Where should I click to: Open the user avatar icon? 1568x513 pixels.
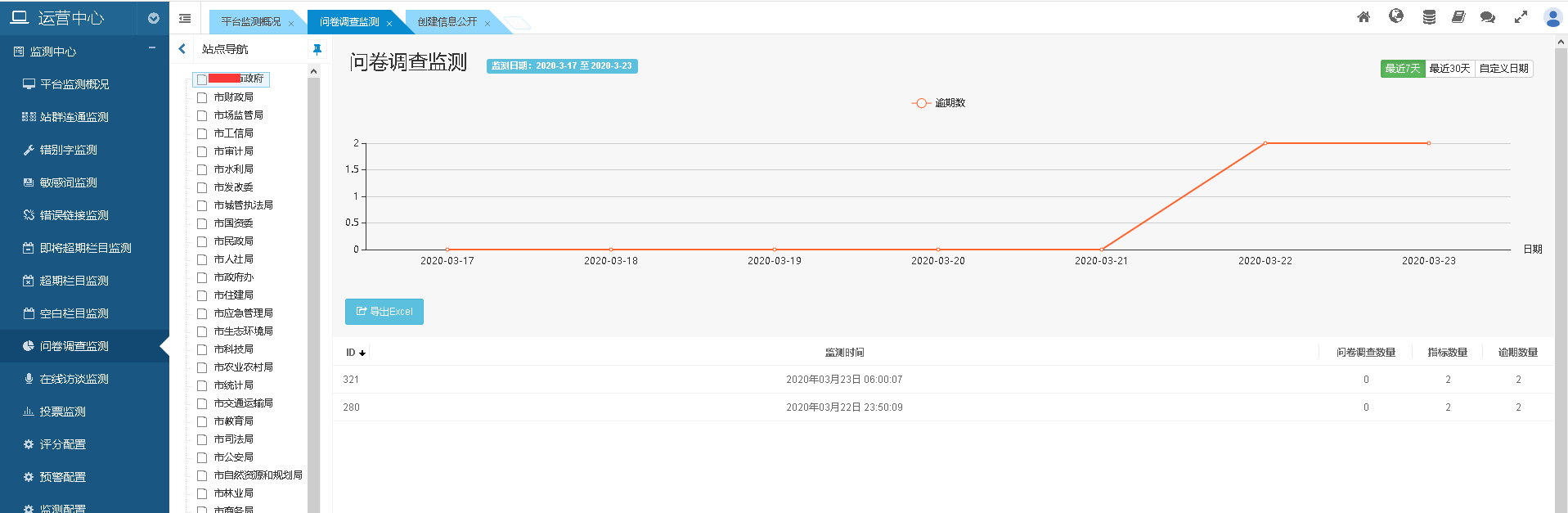(1552, 17)
